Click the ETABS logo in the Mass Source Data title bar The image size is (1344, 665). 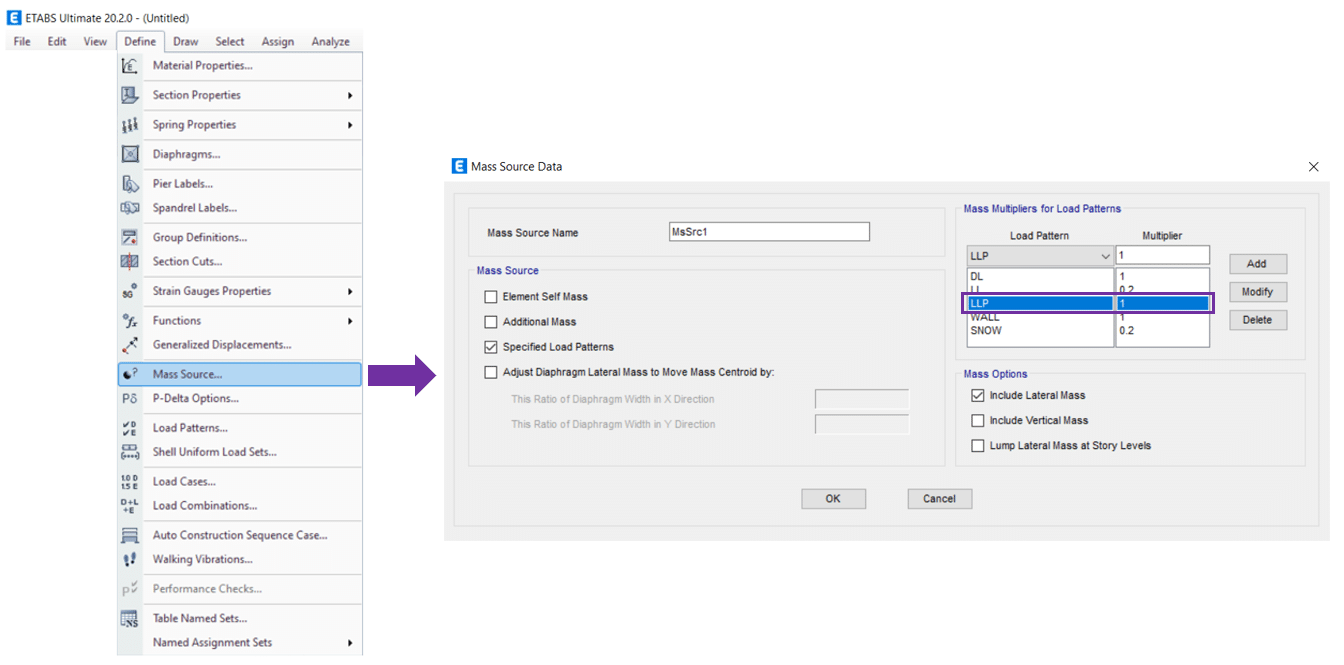pos(460,166)
